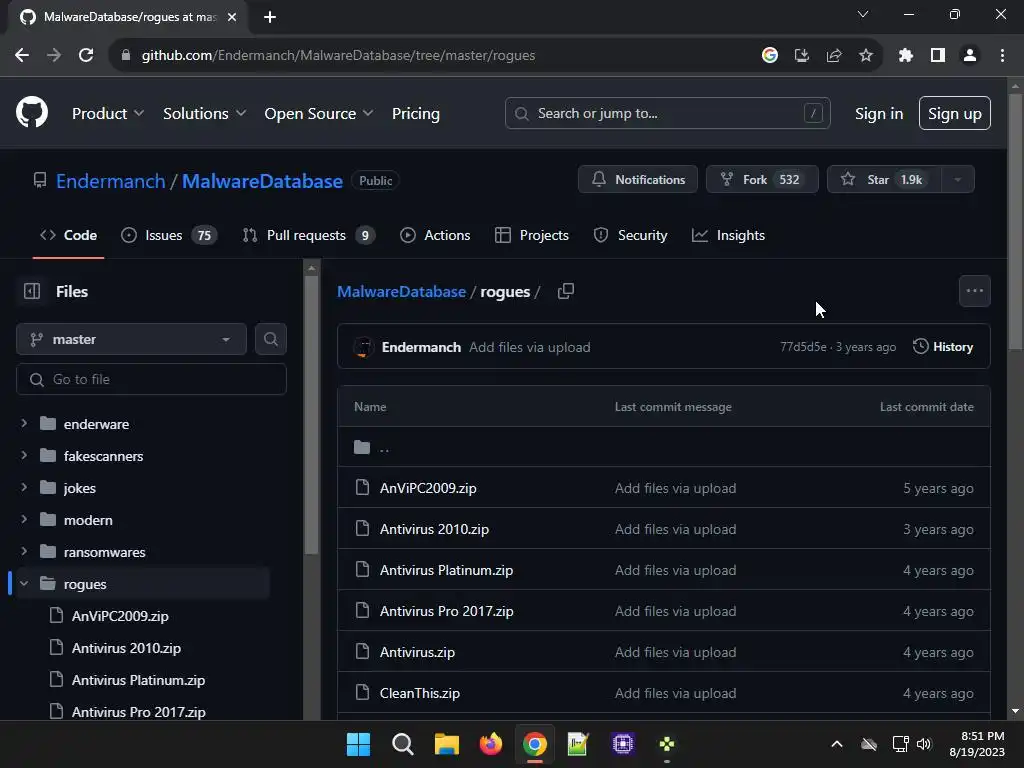Viewport: 1024px width, 768px height.
Task: Open Windows taskbar Search
Action: (403, 744)
